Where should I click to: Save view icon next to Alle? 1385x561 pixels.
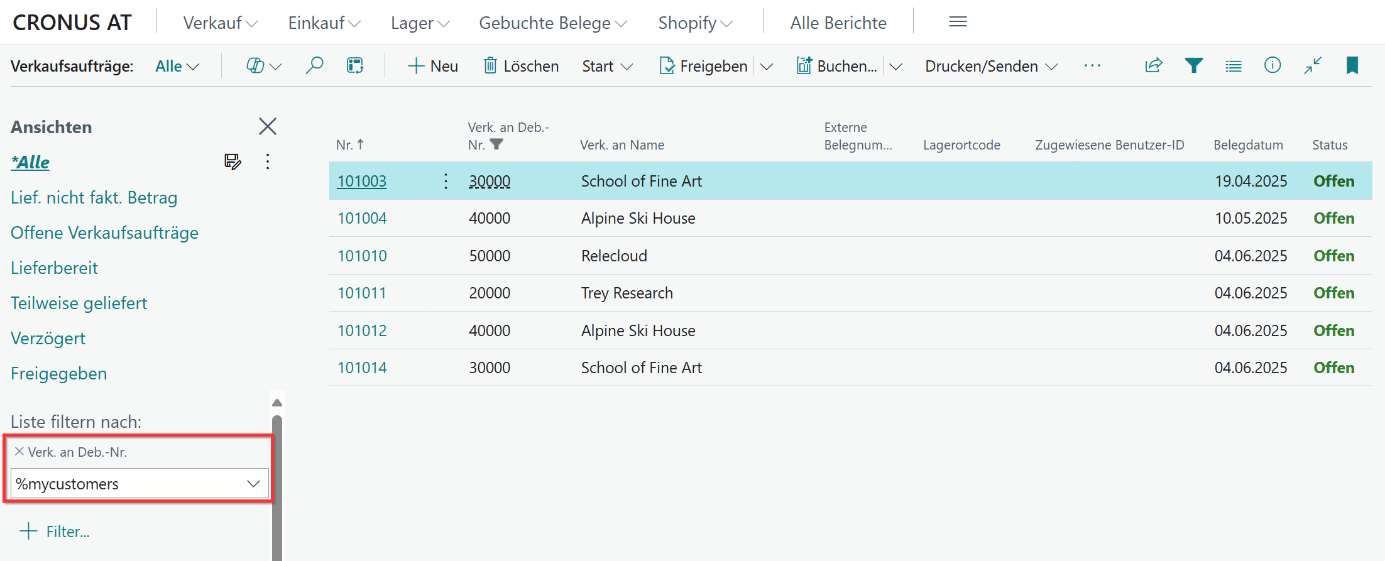pyautogui.click(x=233, y=162)
